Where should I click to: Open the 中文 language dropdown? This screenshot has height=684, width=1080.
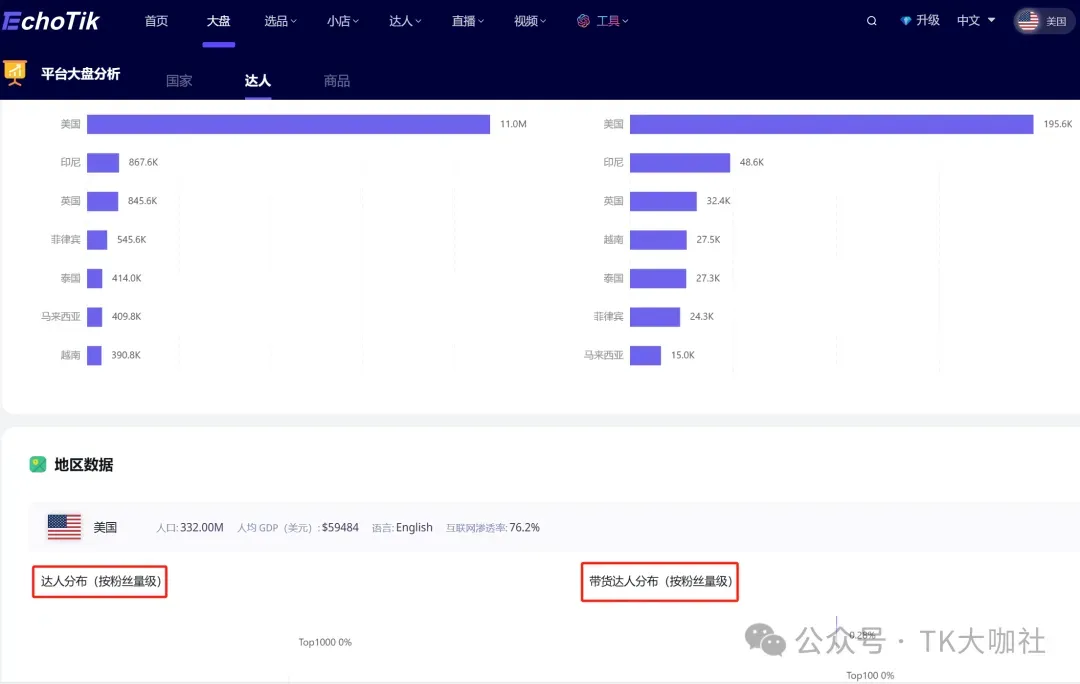click(x=976, y=21)
